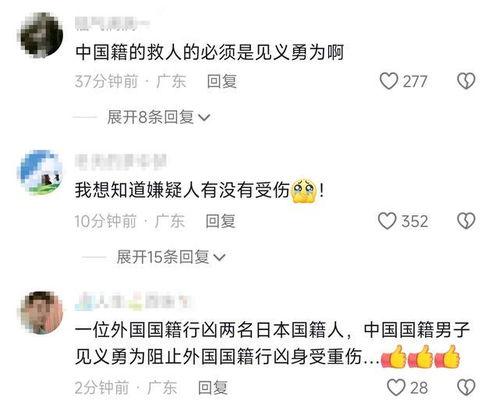Dislike the third comment with the broken heart
Screen dimensions: 499x405
[x=466, y=388]
